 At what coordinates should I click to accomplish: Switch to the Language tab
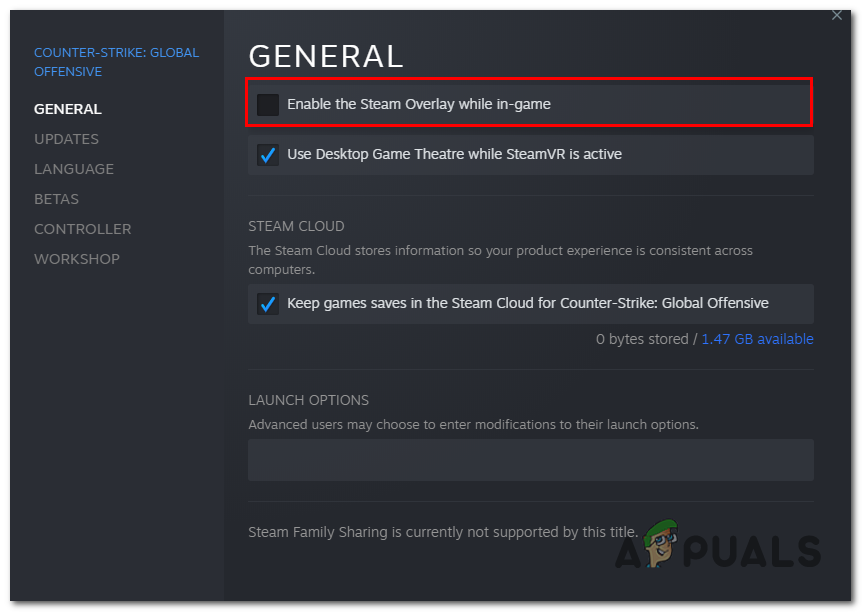point(74,169)
